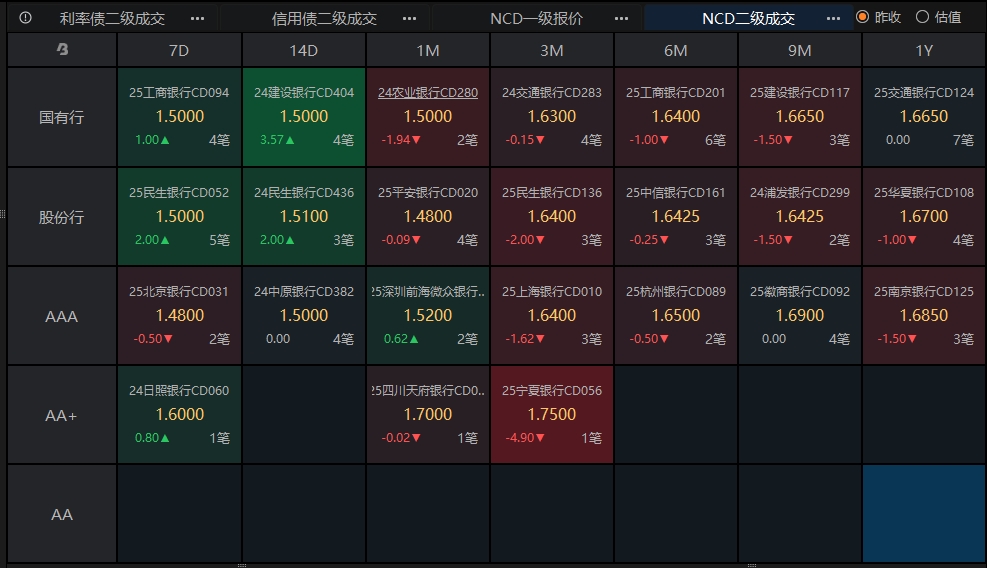The height and width of the screenshot is (568, 987).
Task: Click the 国有行 row header
Action: 62,117
